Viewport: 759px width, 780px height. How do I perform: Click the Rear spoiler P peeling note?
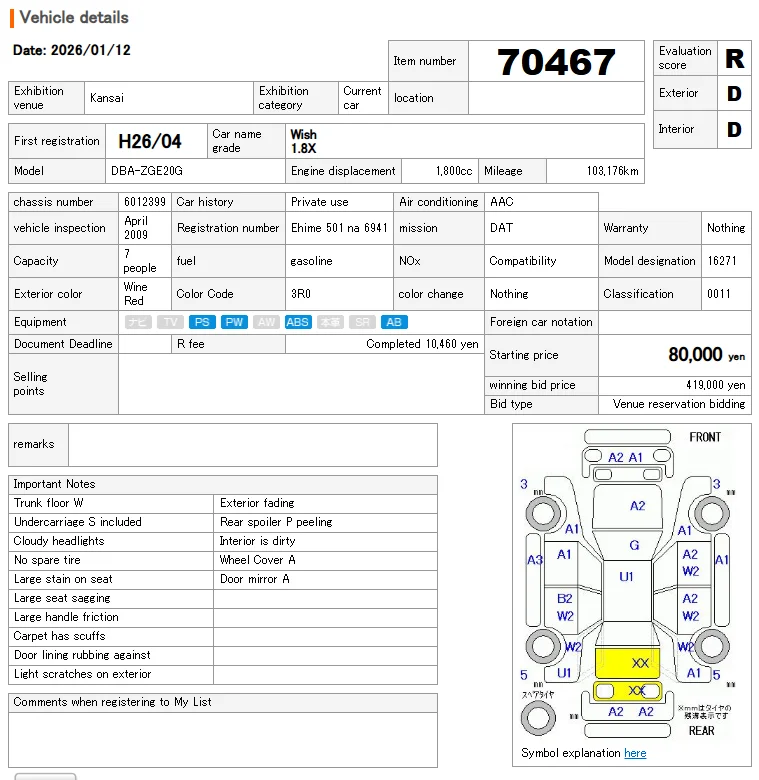coord(276,522)
